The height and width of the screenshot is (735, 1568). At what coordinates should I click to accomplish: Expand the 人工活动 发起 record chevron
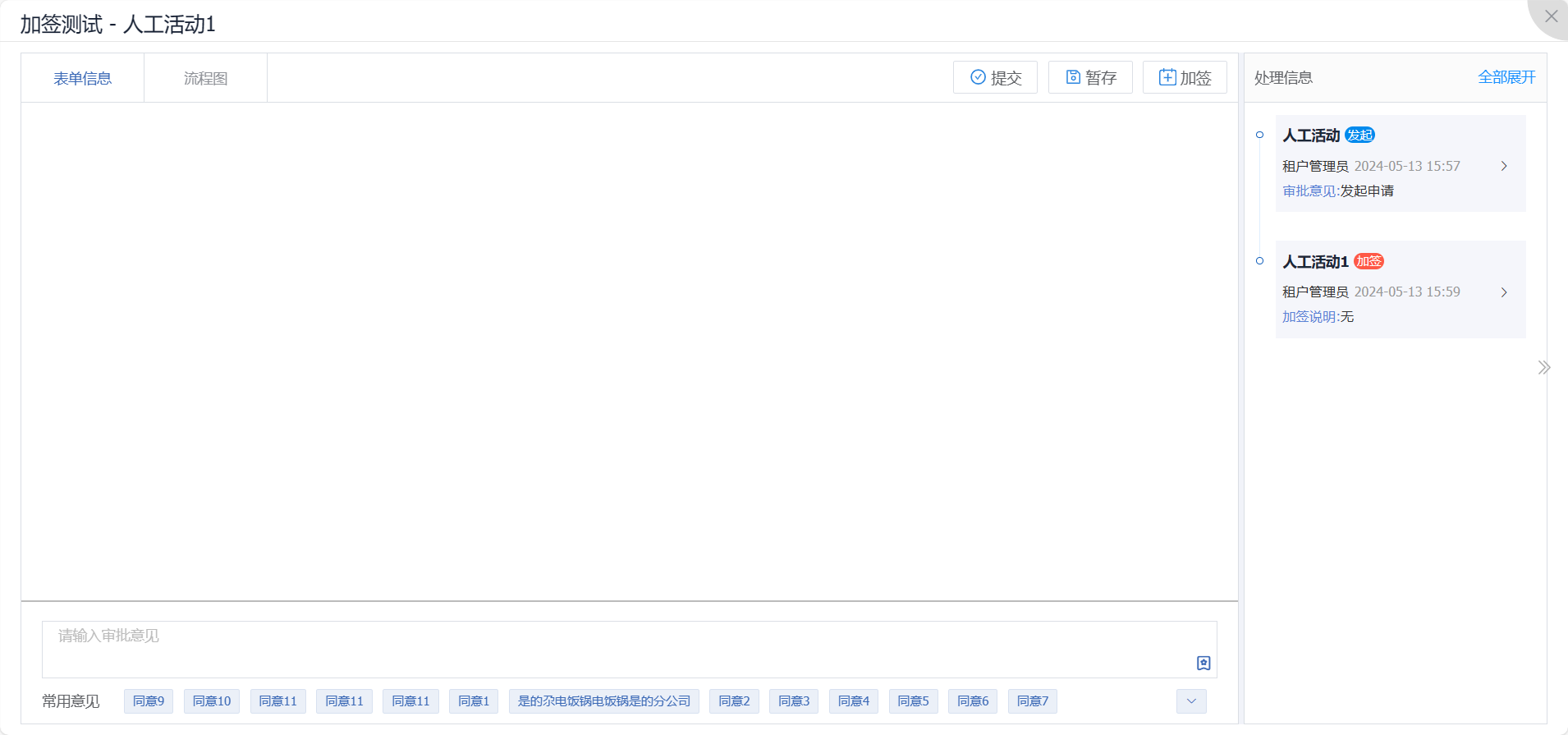[x=1503, y=166]
